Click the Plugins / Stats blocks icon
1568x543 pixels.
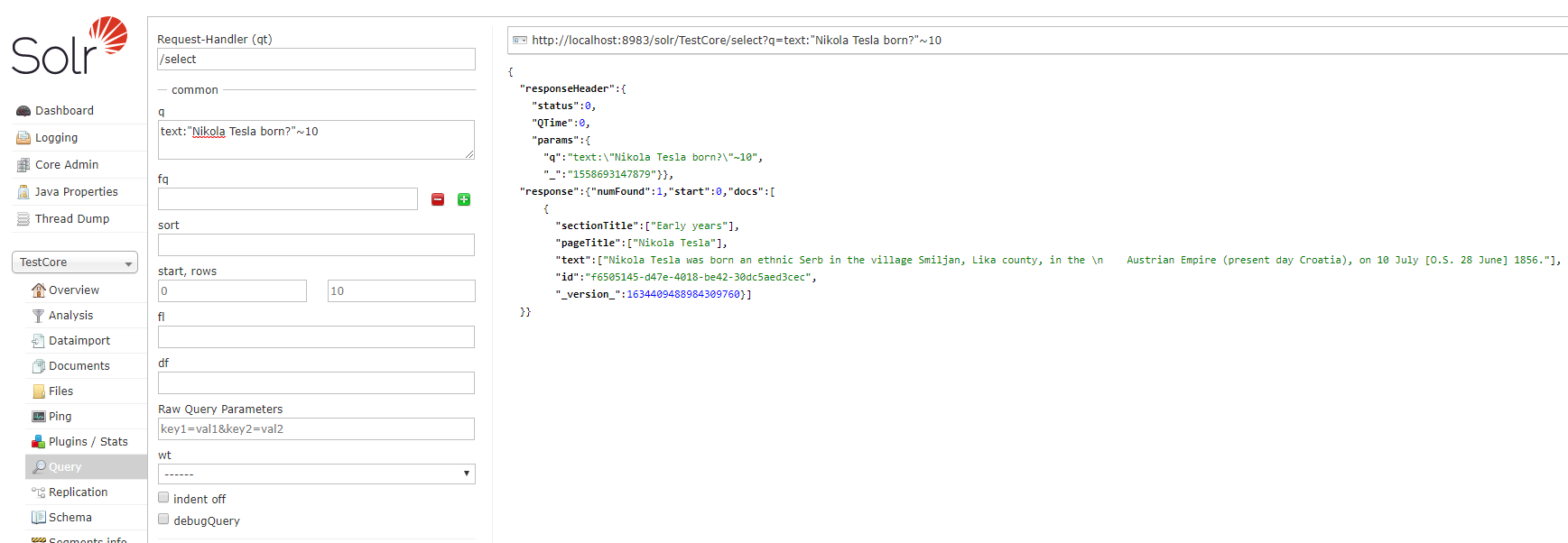click(x=38, y=442)
